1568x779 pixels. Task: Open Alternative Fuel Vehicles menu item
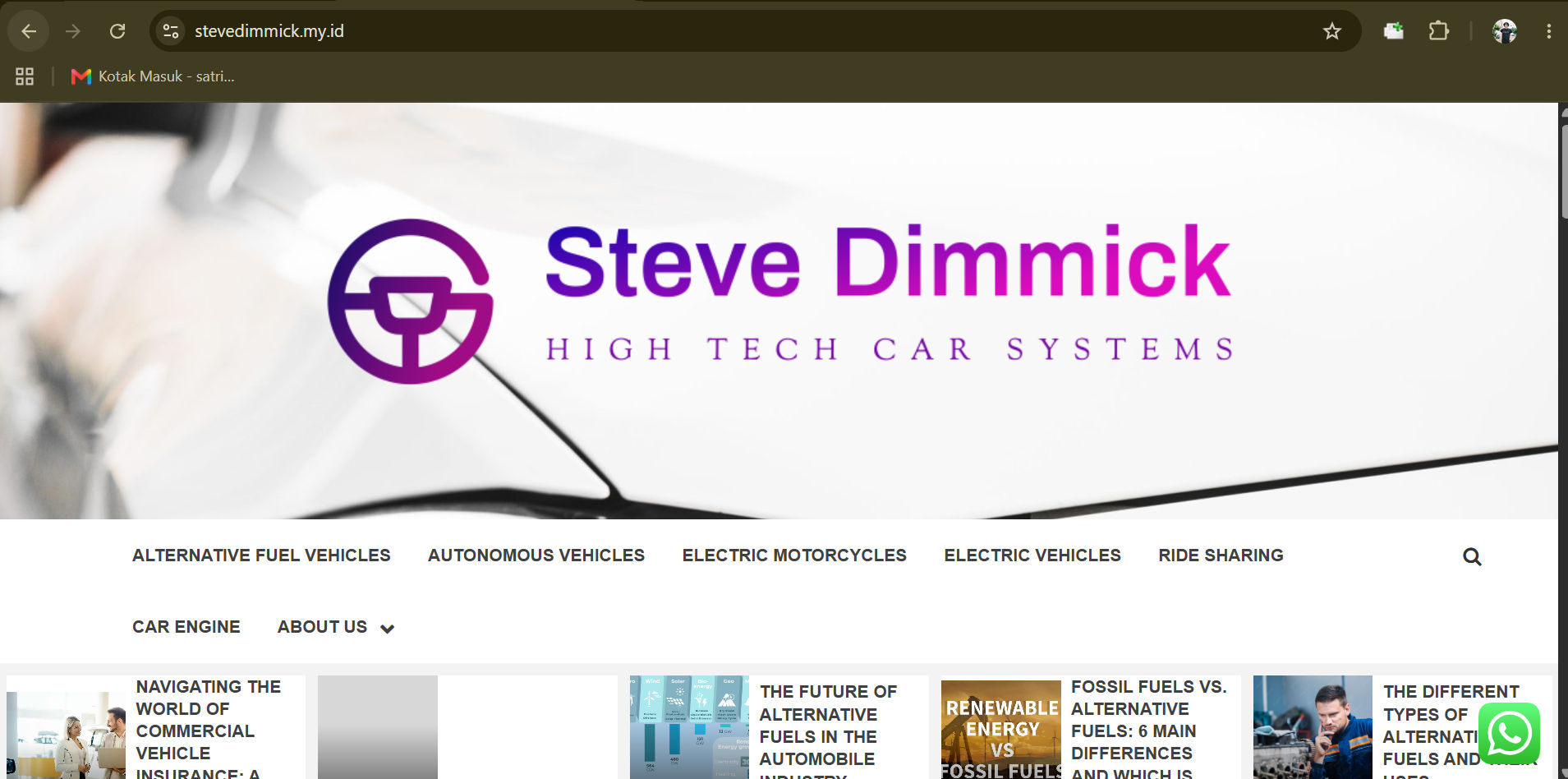tap(261, 555)
